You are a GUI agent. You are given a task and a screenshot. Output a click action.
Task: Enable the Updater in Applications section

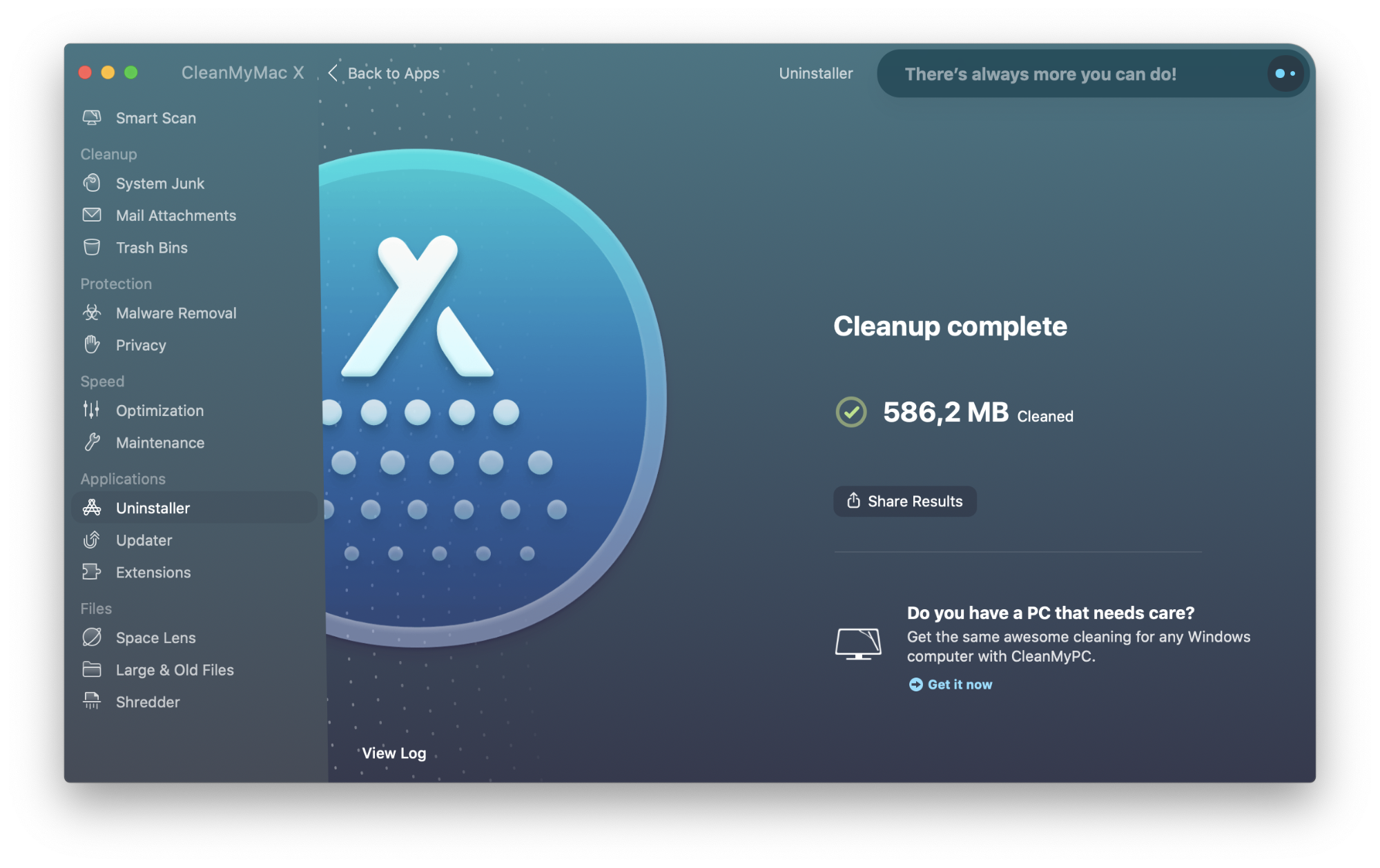tap(145, 540)
